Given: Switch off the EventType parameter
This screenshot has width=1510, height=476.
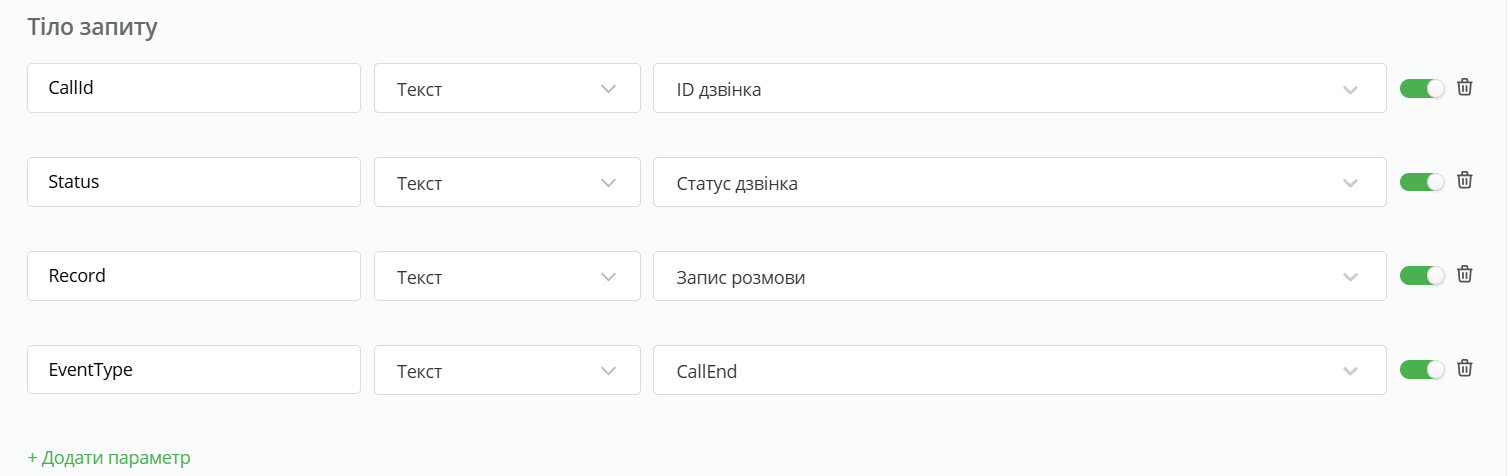Looking at the screenshot, I should pyautogui.click(x=1422, y=370).
